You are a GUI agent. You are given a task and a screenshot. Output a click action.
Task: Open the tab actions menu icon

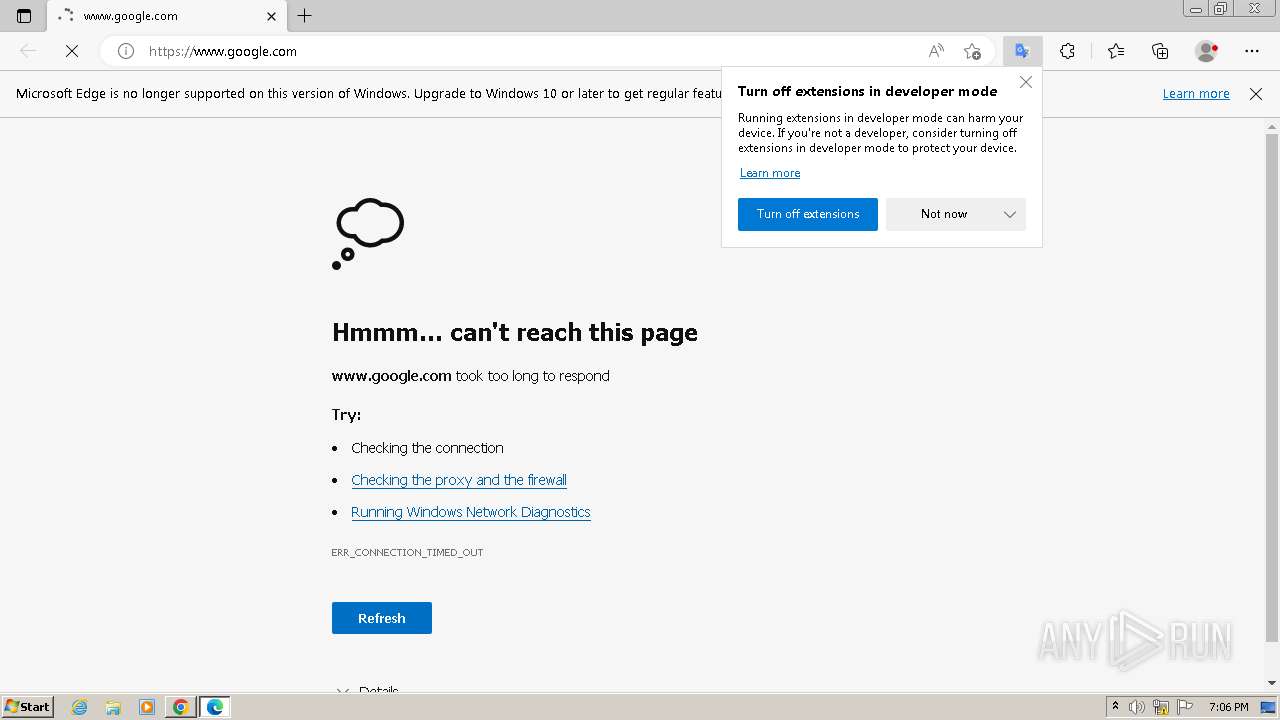coord(24,16)
